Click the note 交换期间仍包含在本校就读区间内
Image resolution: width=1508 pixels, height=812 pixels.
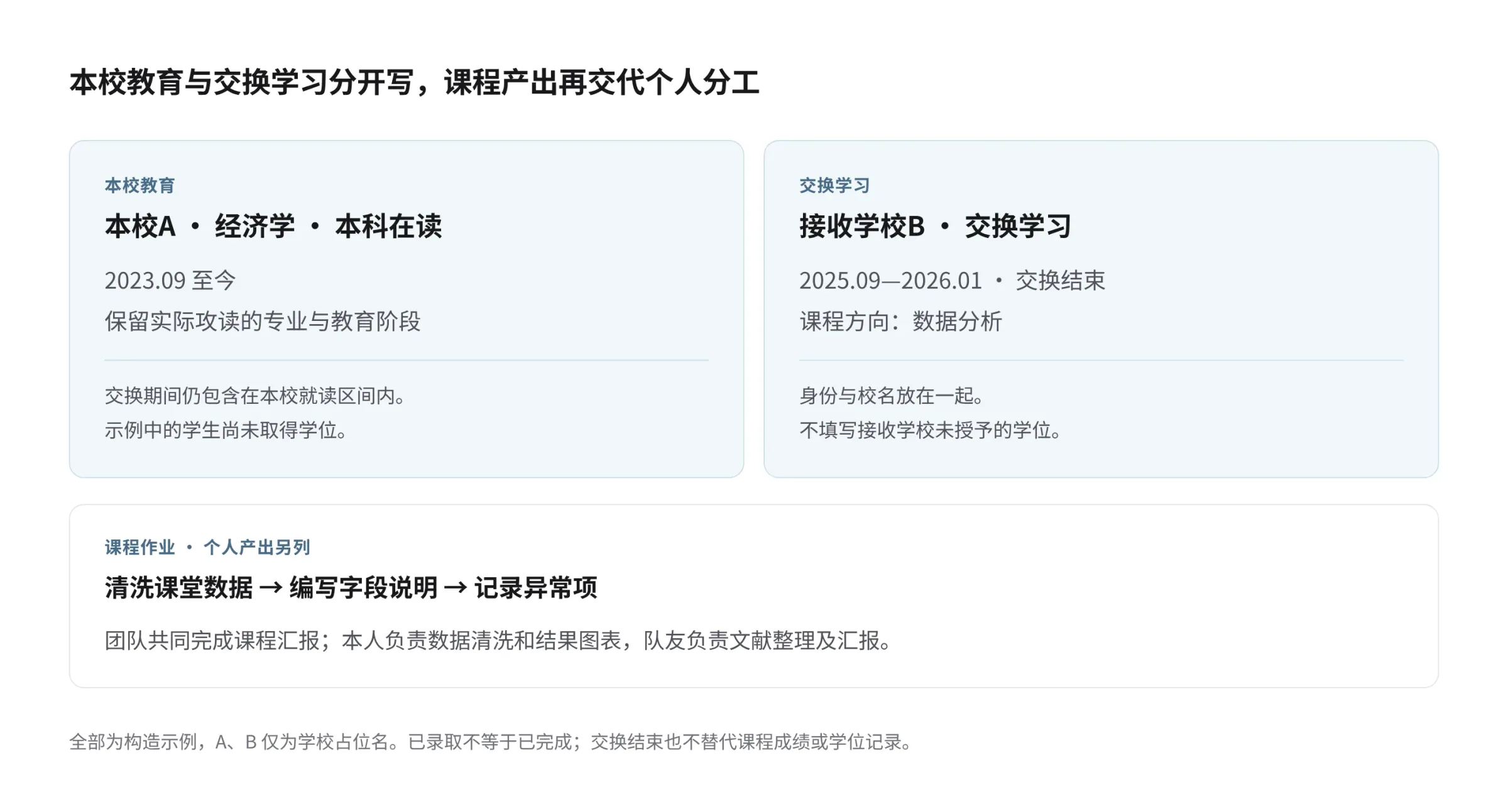[x=256, y=396]
